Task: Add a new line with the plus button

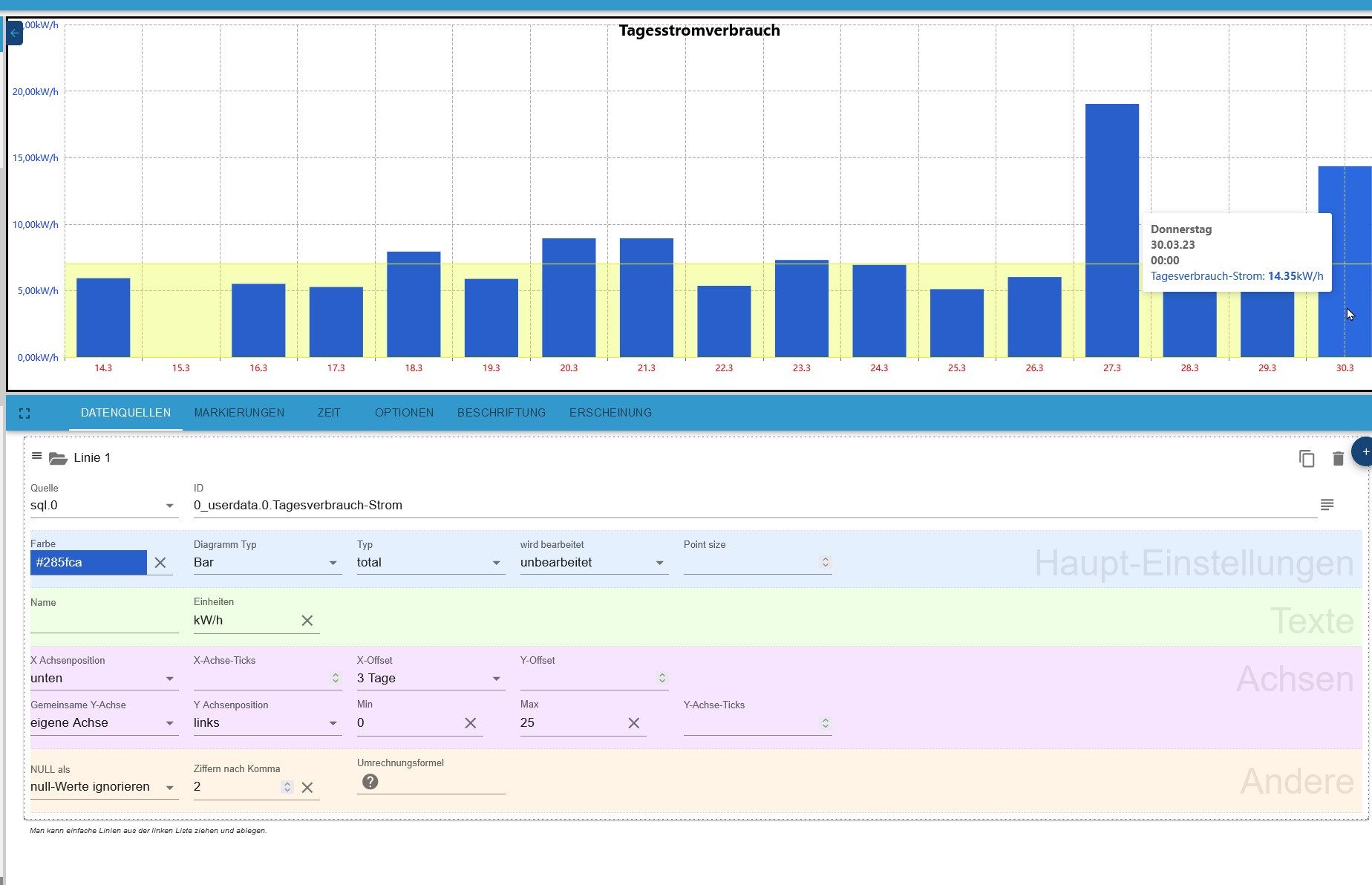Action: [1364, 452]
